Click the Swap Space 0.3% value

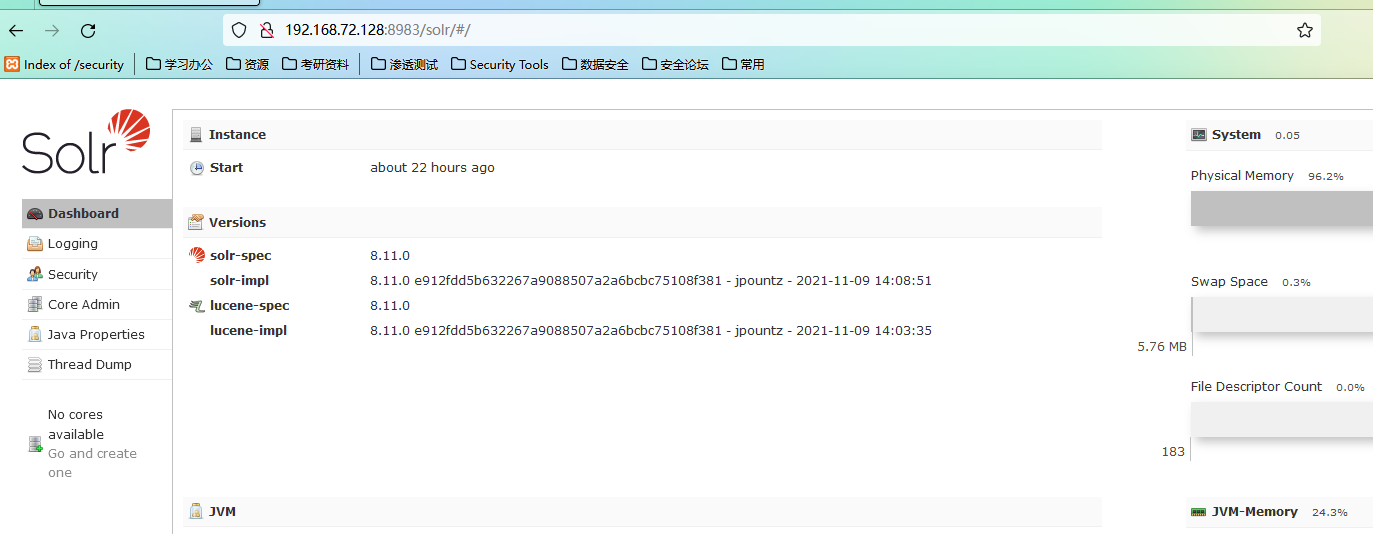[1296, 282]
